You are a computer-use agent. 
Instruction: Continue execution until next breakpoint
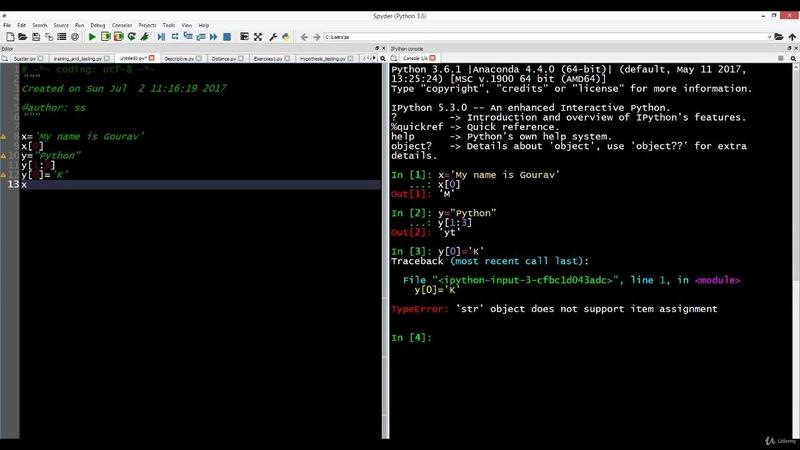coord(214,37)
